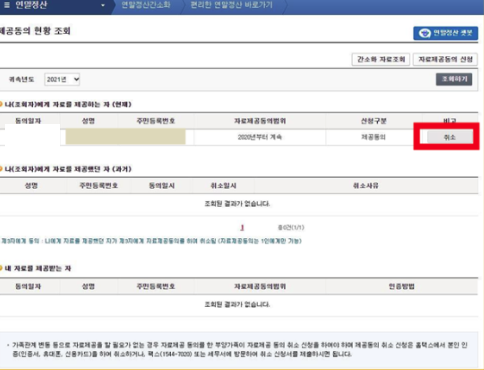This screenshot has height=370, width=484.
Task: Click the section heading ending in (현재)
Action: click(x=68, y=105)
